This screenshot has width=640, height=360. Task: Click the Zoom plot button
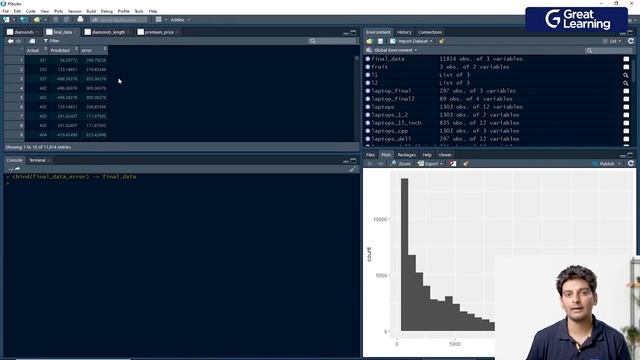pyautogui.click(x=401, y=164)
